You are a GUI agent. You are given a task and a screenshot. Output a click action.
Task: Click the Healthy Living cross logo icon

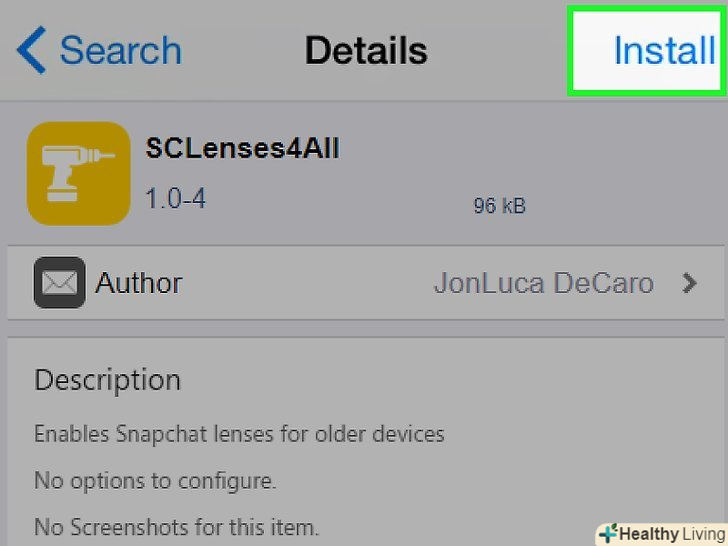(608, 533)
